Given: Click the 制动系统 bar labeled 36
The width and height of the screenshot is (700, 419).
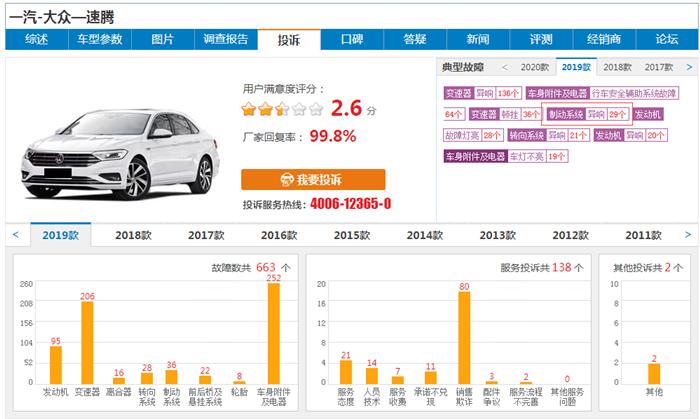Looking at the screenshot, I should coord(171,377).
